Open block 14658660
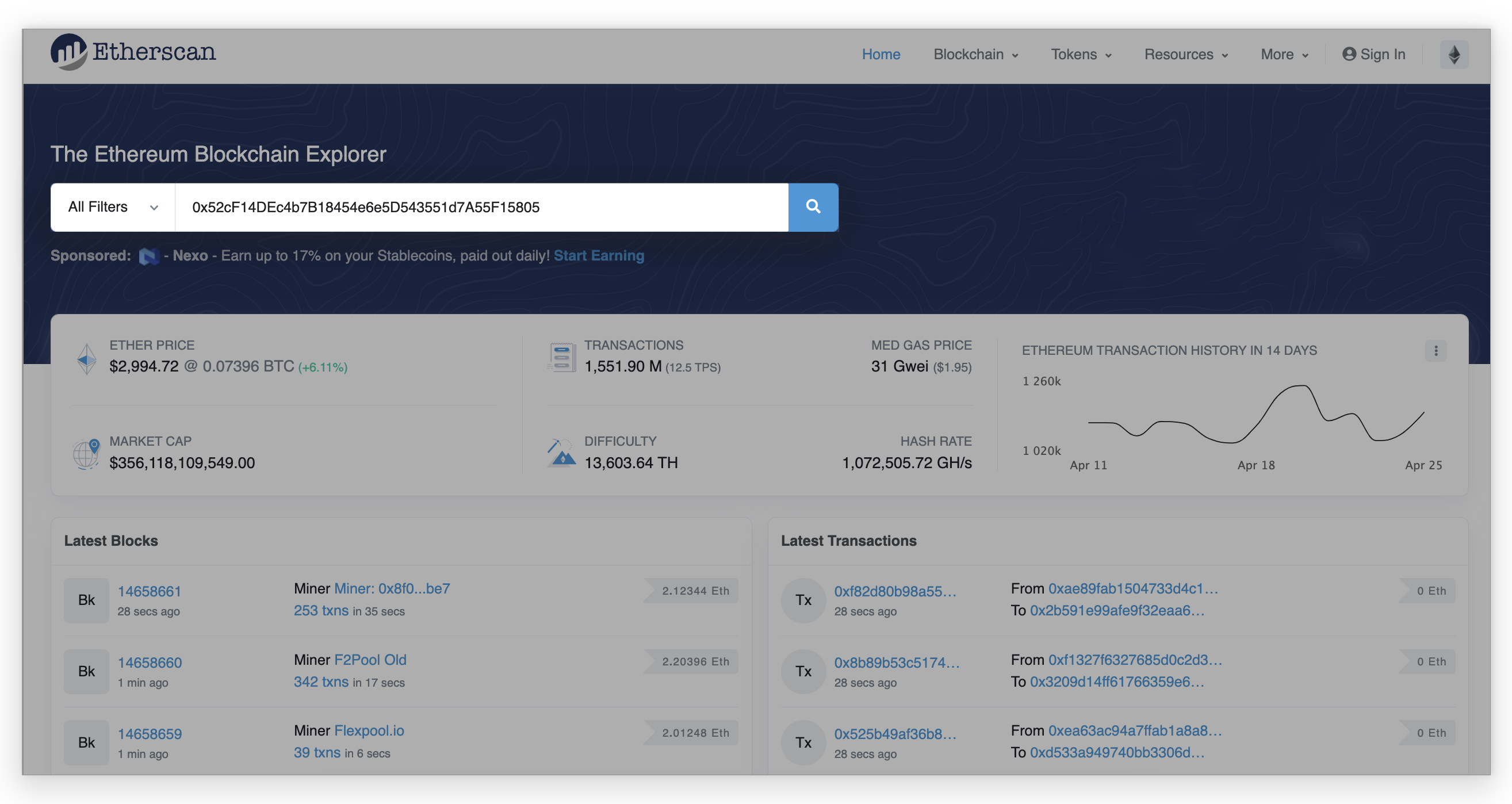The image size is (1512, 804). point(150,663)
